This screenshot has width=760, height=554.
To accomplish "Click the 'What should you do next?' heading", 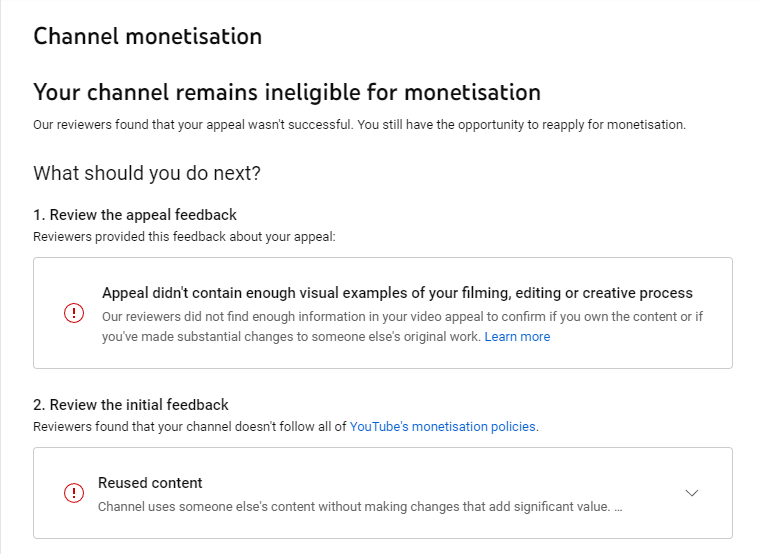I will point(147,173).
